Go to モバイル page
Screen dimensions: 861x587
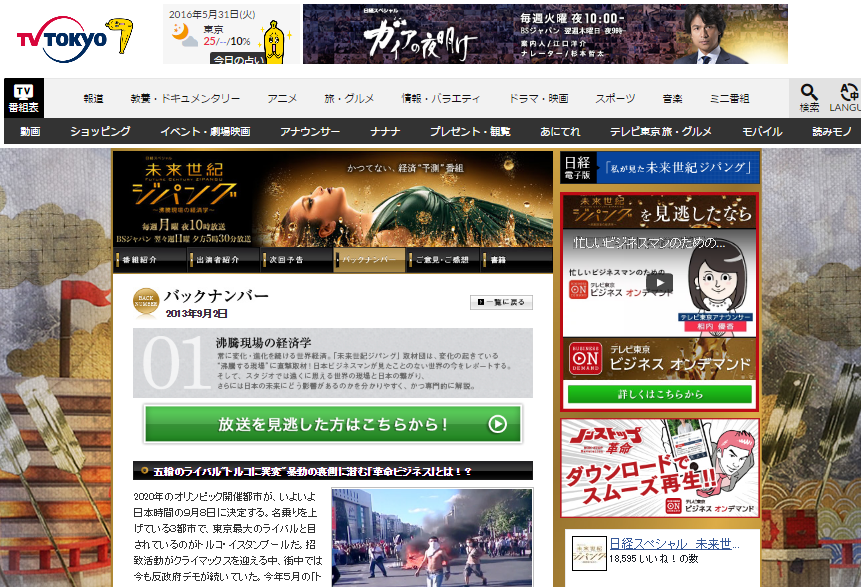click(x=762, y=131)
